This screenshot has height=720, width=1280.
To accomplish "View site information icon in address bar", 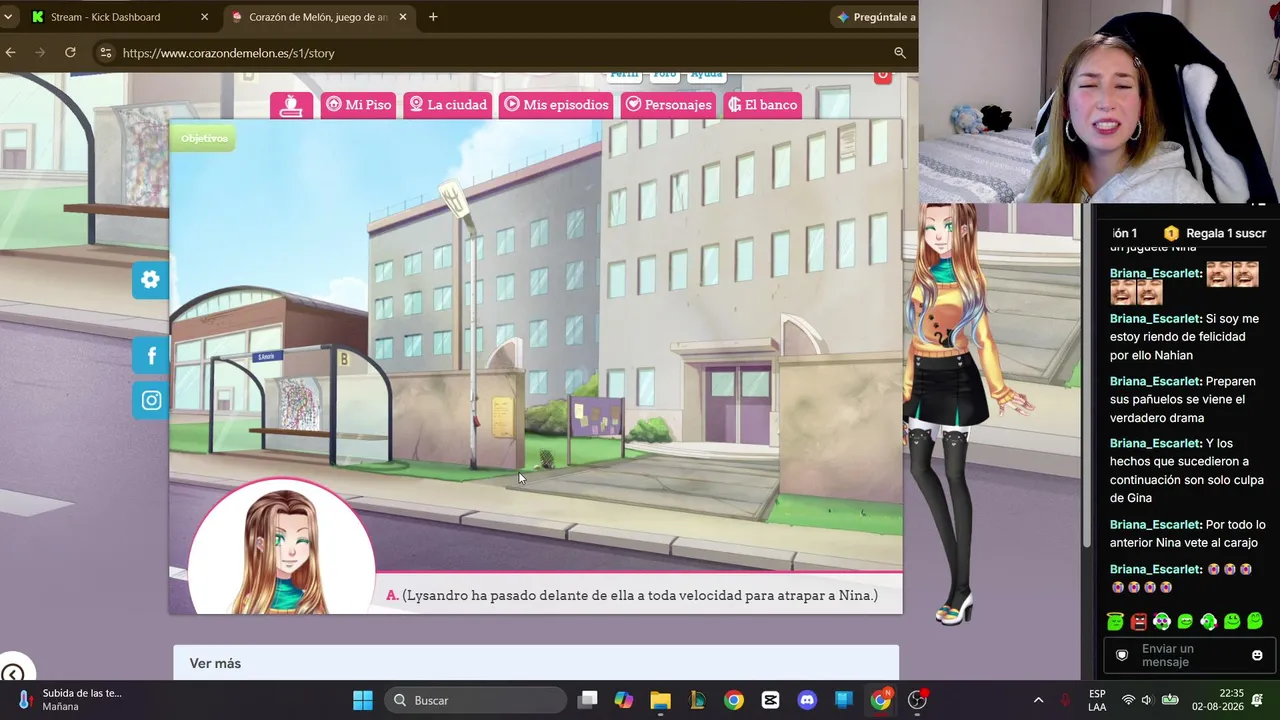I will click(x=105, y=53).
